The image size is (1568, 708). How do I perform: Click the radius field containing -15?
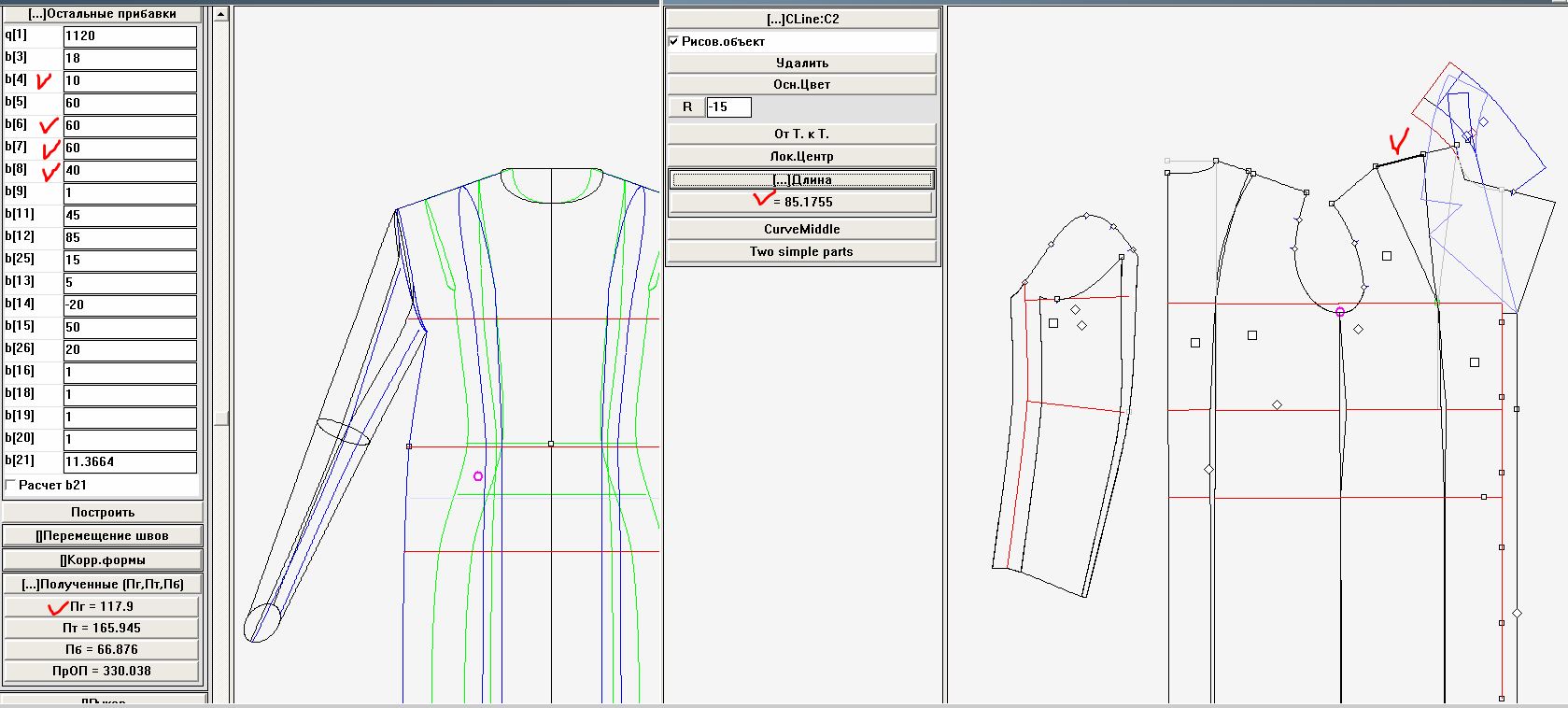coord(728,106)
